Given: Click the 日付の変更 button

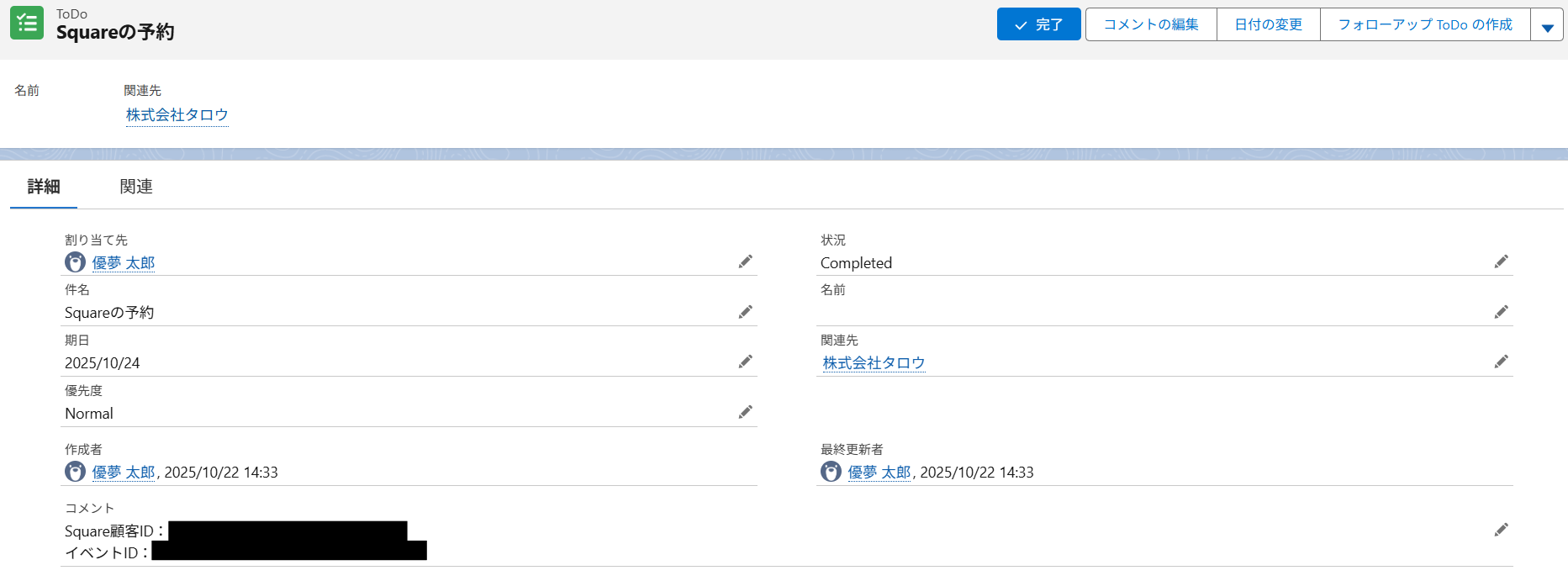Looking at the screenshot, I should coord(1269,24).
